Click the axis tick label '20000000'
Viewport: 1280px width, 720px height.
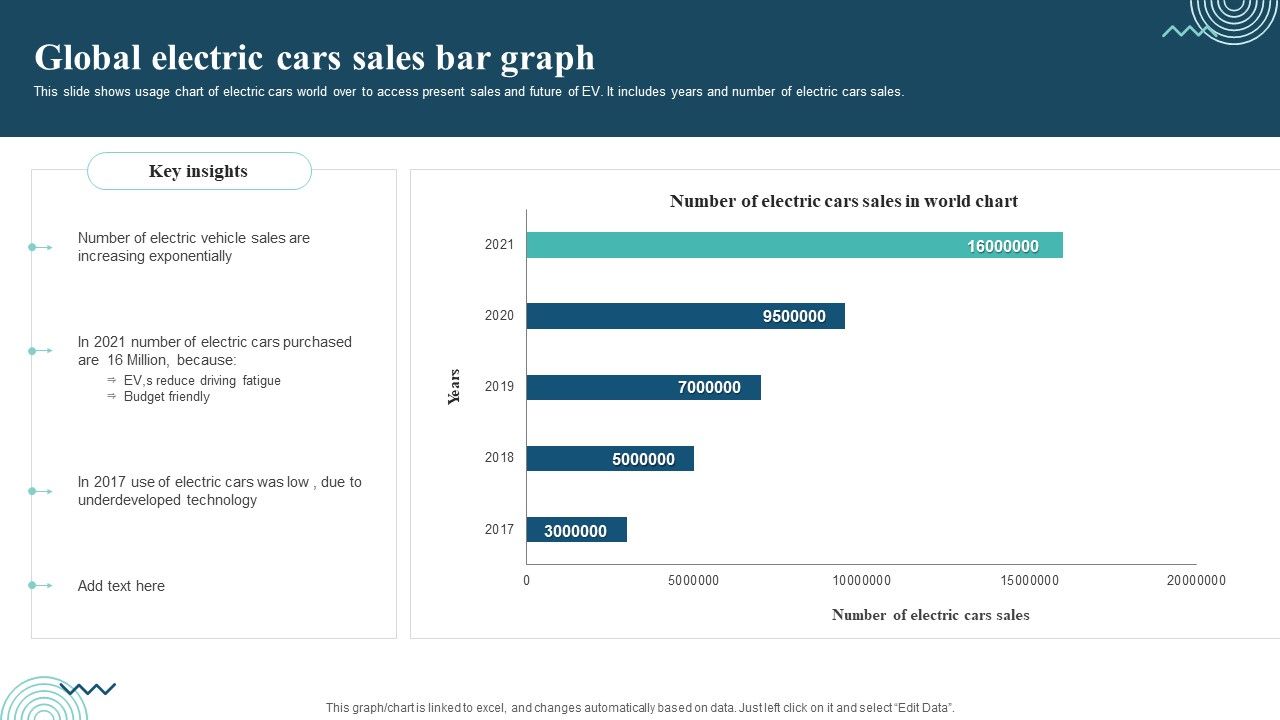pos(1196,580)
